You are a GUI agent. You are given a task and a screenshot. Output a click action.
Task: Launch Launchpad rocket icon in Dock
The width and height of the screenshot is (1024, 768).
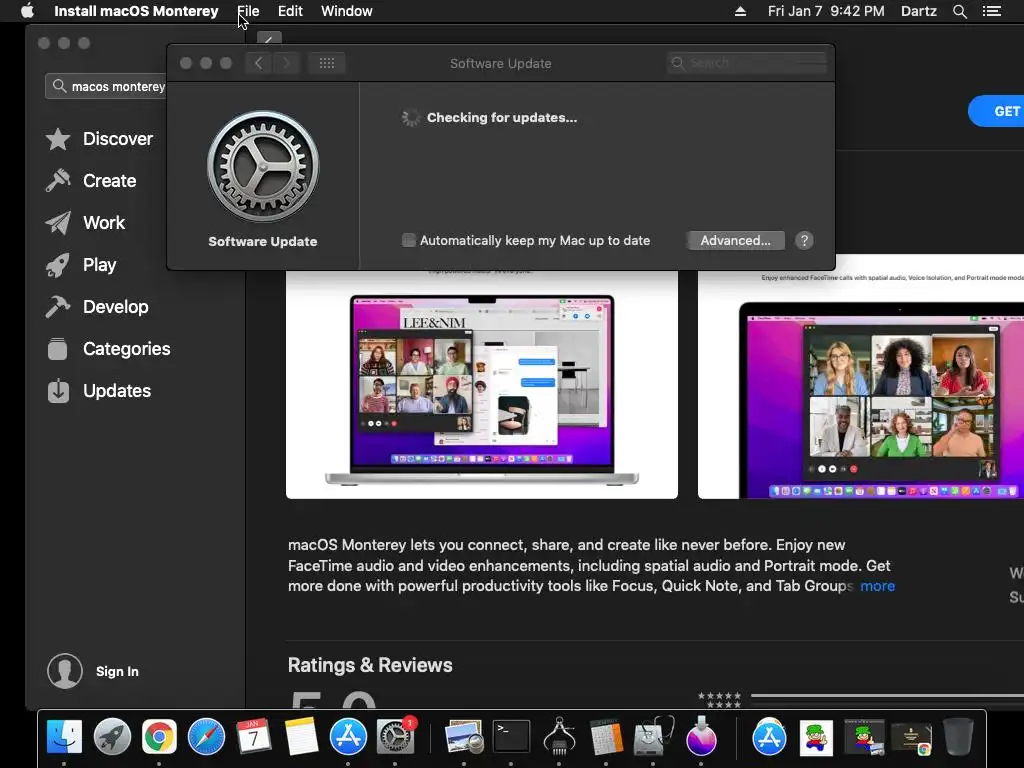pyautogui.click(x=112, y=737)
